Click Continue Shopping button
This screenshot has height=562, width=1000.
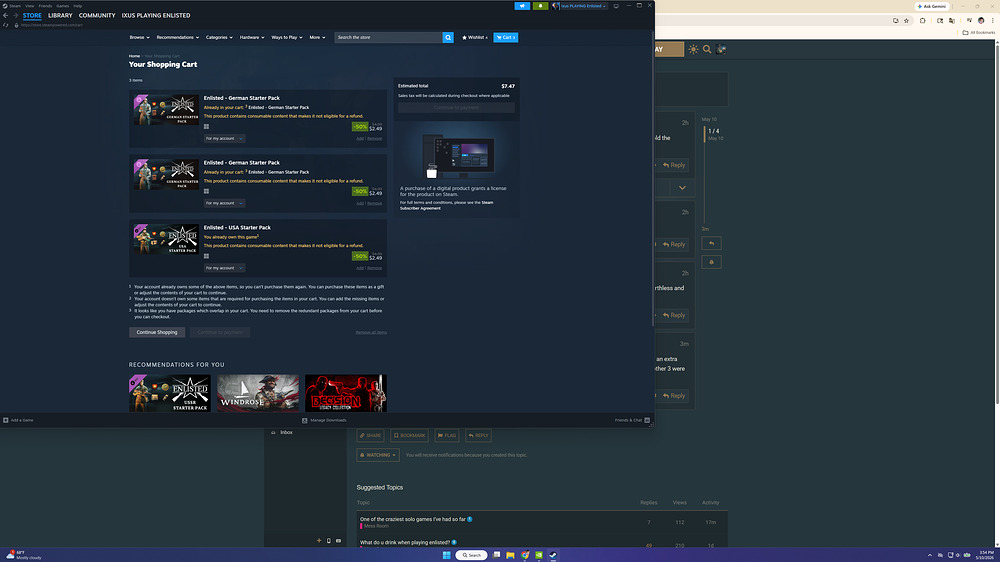157,332
